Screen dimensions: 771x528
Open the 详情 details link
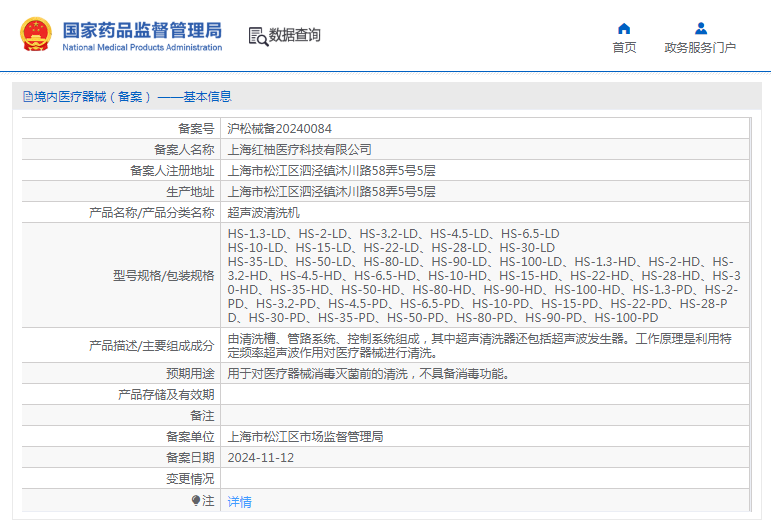[x=239, y=501]
